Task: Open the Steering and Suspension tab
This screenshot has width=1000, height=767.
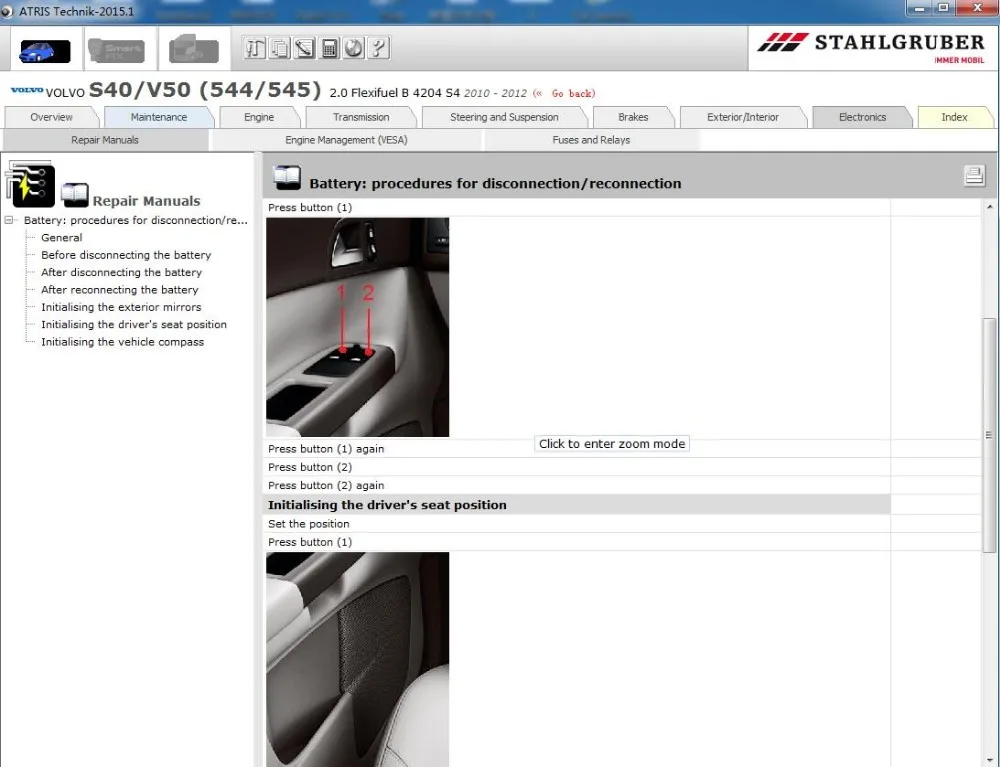Action: tap(504, 117)
